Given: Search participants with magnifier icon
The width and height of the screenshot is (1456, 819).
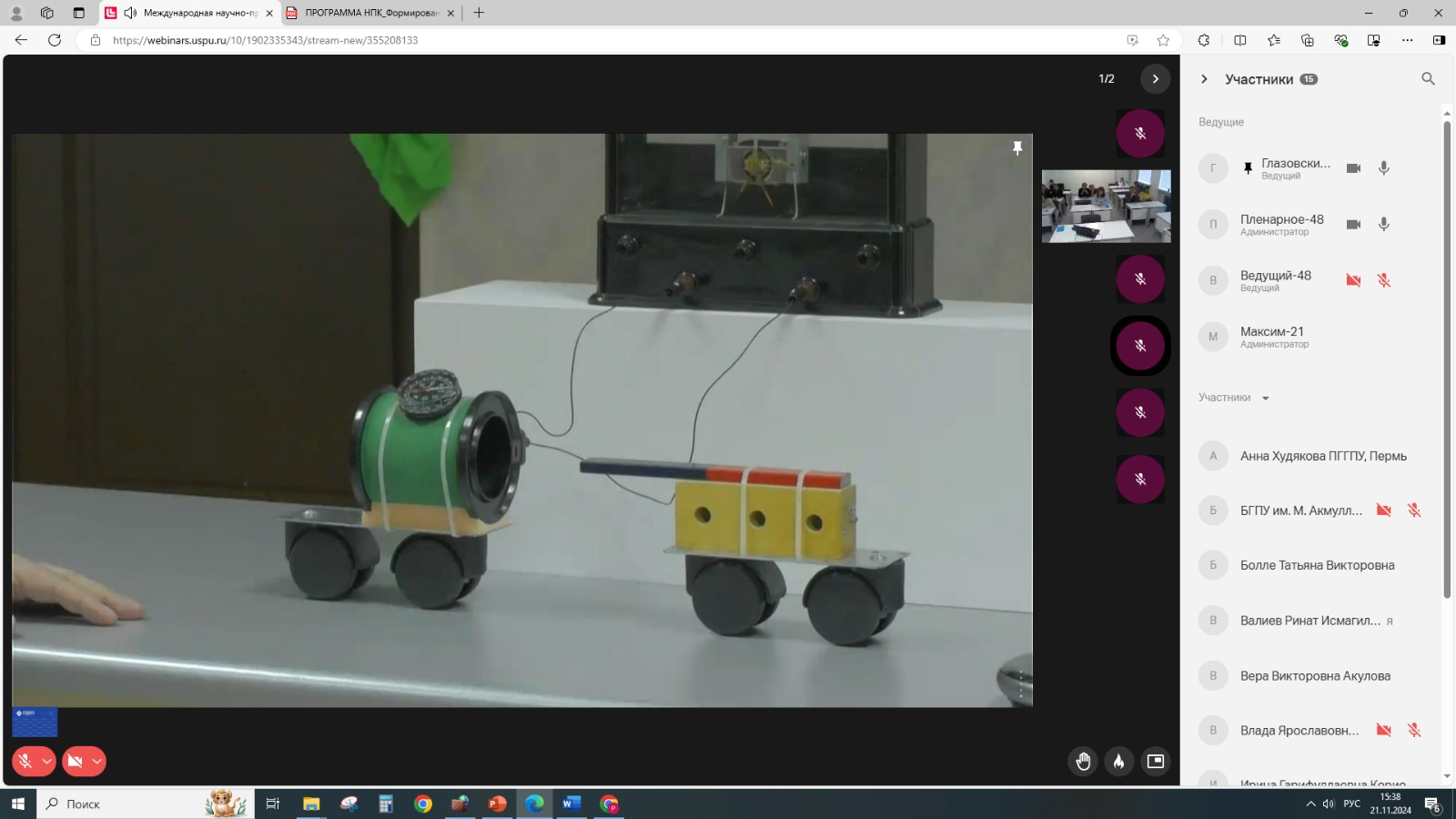Looking at the screenshot, I should pos(1428,79).
